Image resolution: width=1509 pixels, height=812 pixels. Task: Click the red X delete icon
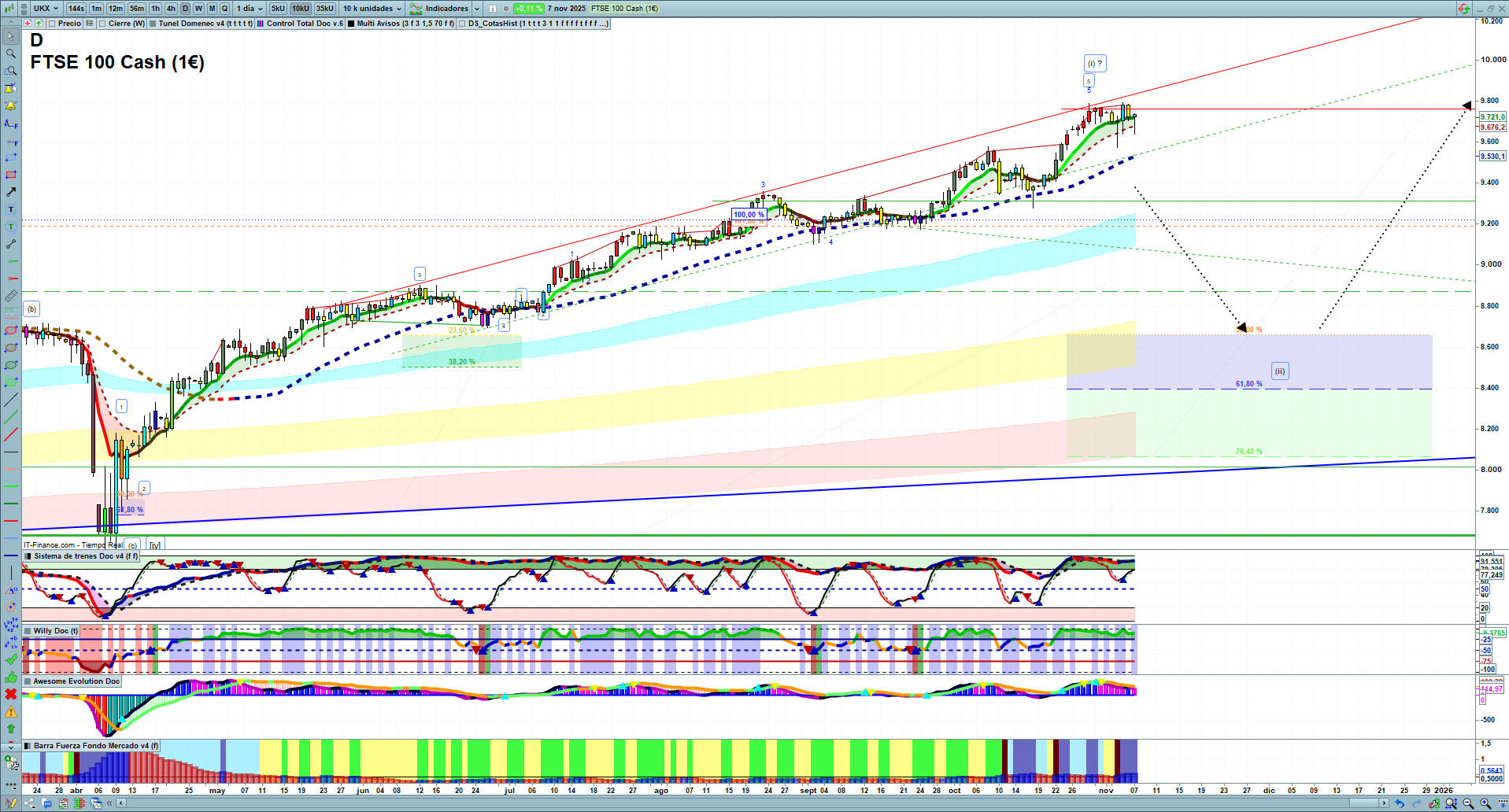click(x=11, y=694)
